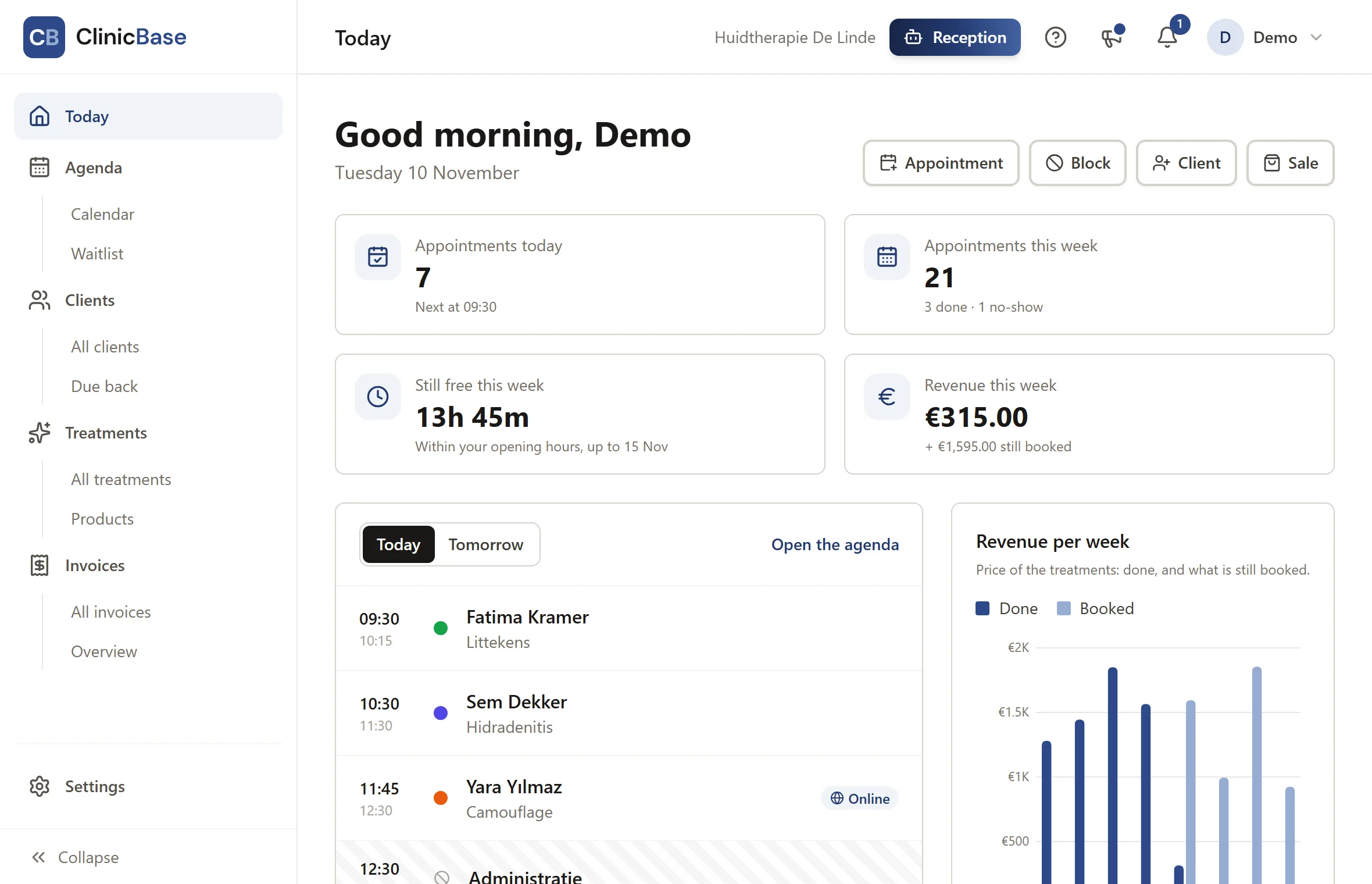Click the D avatar circle
The height and width of the screenshot is (884, 1372).
[x=1225, y=37]
